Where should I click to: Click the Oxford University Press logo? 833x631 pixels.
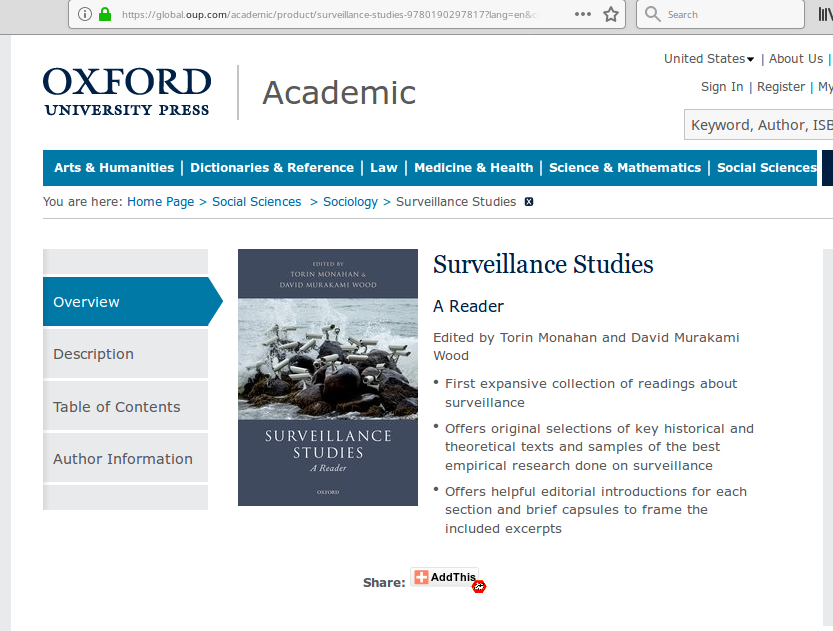click(x=127, y=92)
